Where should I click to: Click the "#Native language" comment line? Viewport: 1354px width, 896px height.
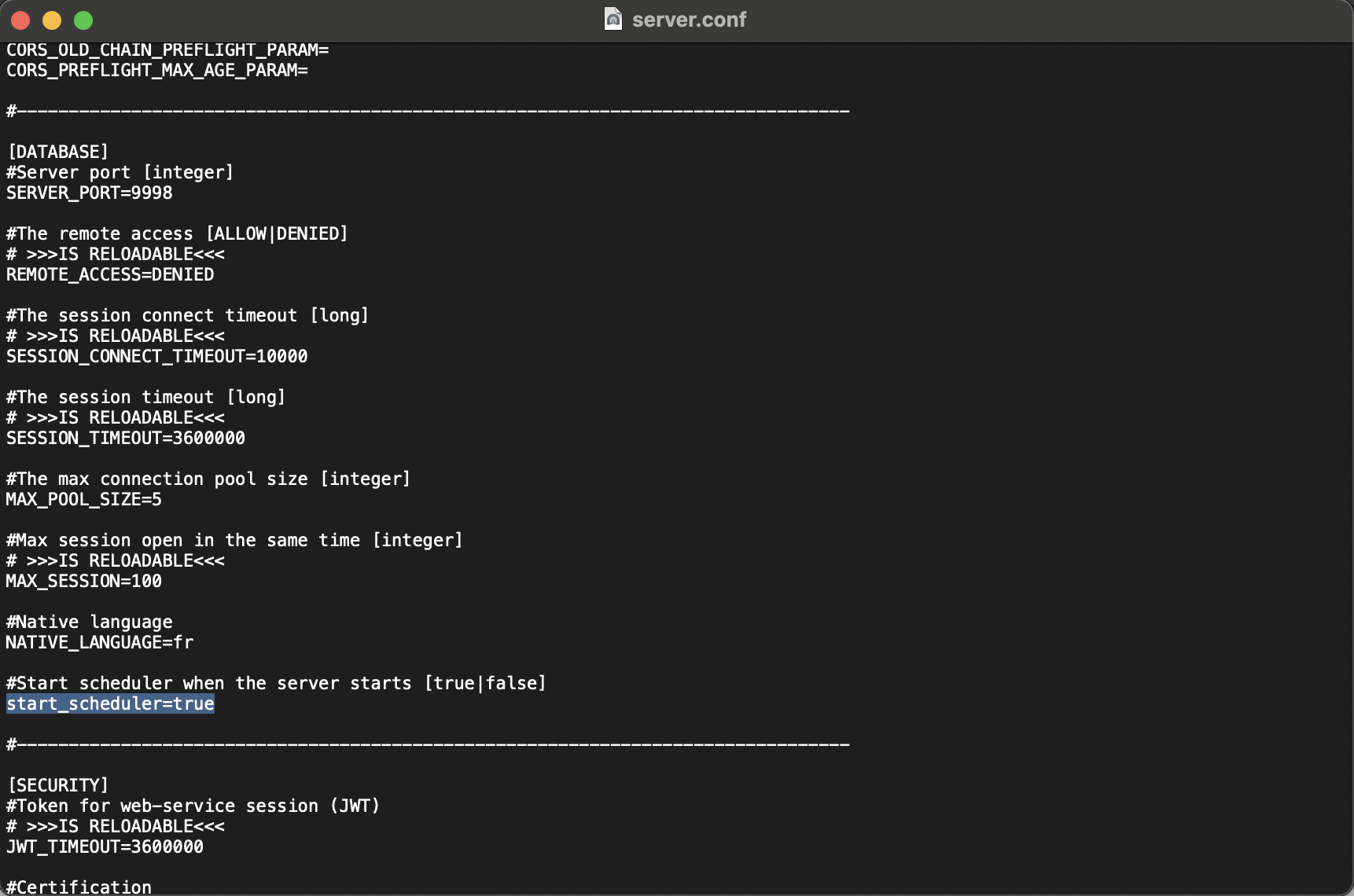coord(90,622)
